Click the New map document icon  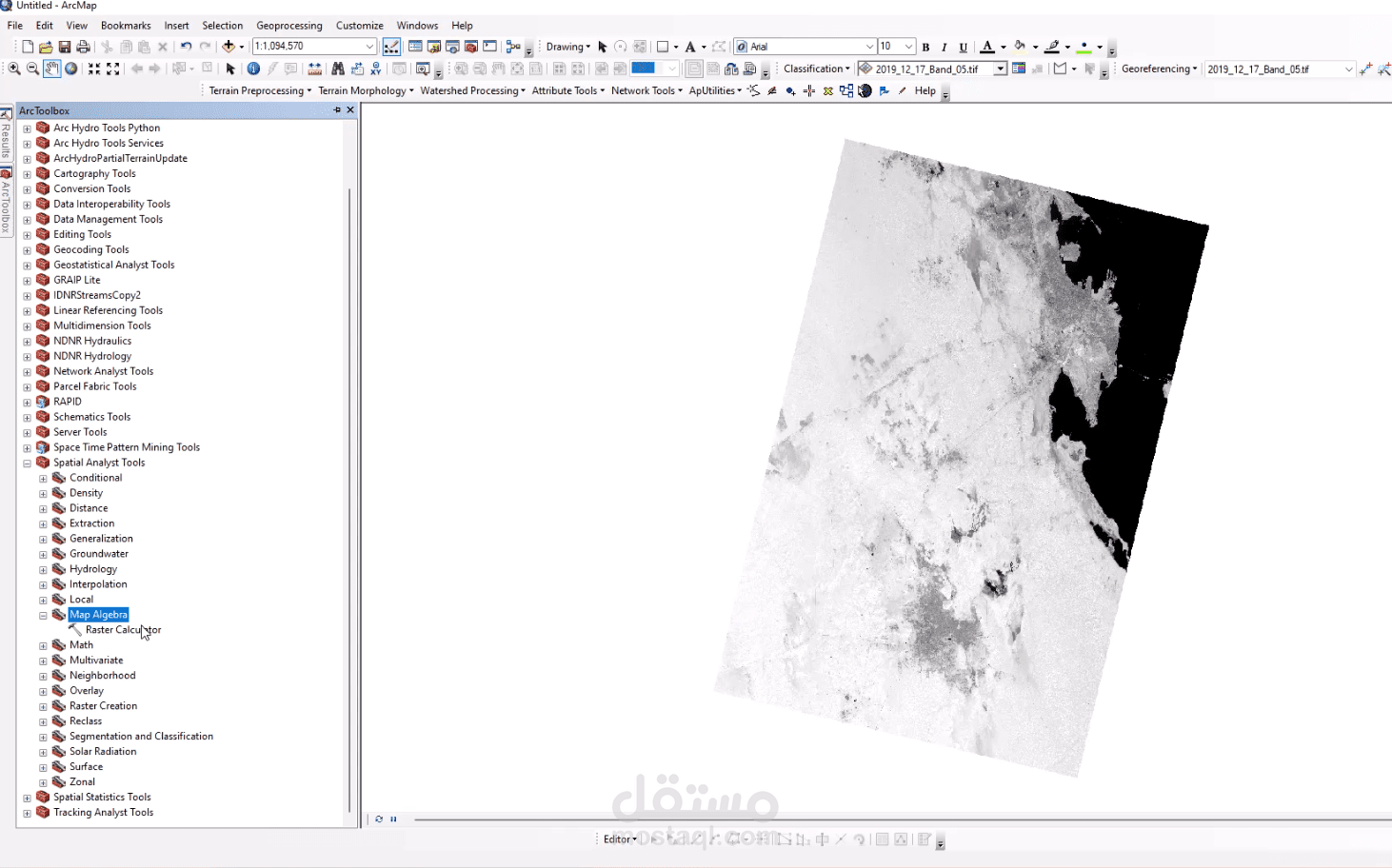pyautogui.click(x=27, y=47)
